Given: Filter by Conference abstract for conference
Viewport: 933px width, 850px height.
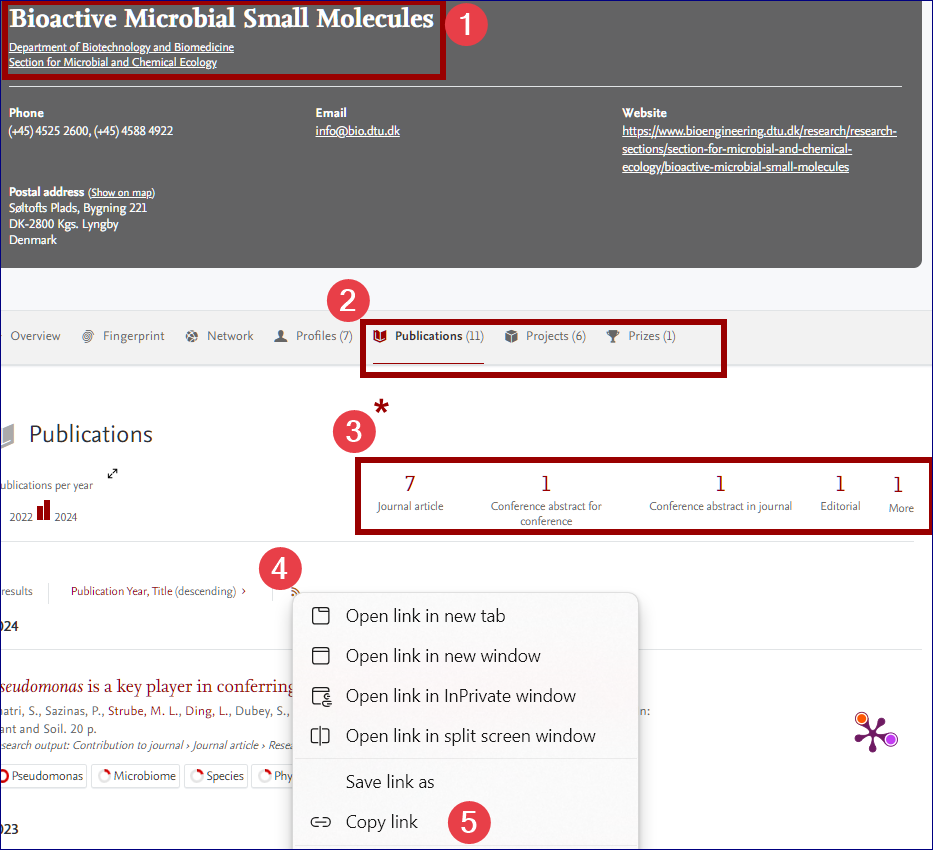Looking at the screenshot, I should (546, 500).
